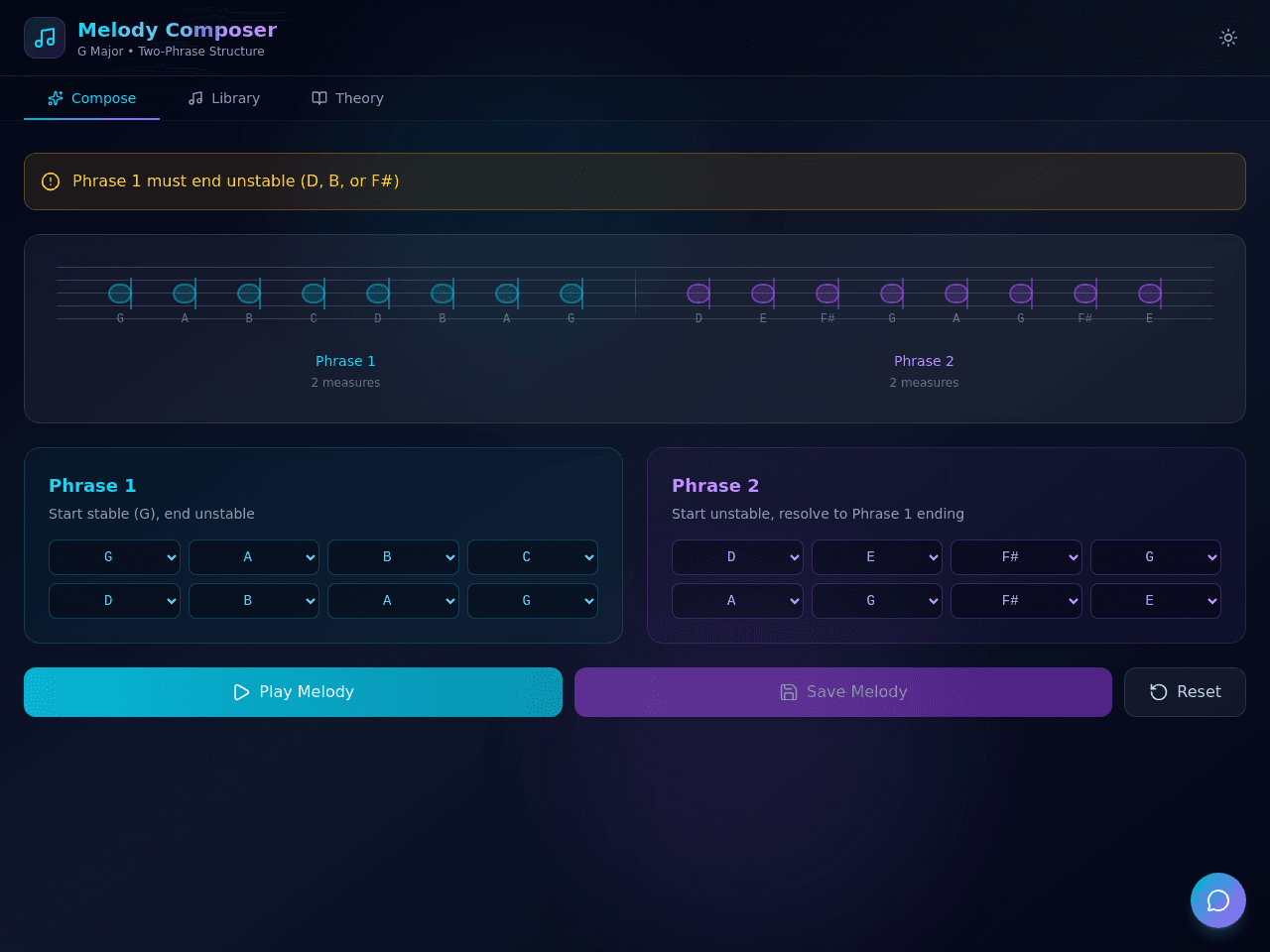This screenshot has width=1270, height=952.
Task: Open Phrase 1 fourth note dropdown showing C
Action: coord(533,557)
